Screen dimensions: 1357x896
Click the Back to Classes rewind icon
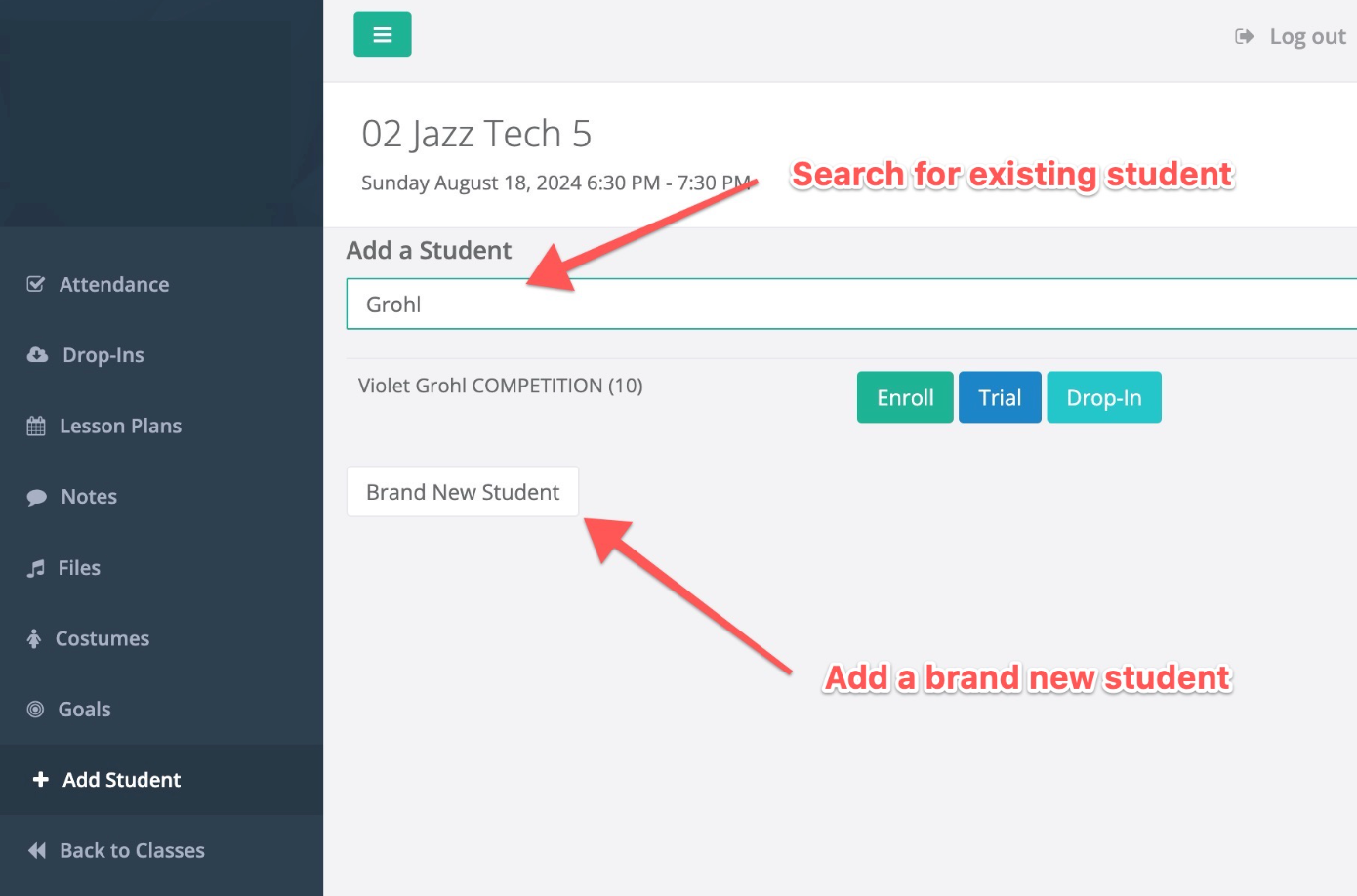coord(37,850)
